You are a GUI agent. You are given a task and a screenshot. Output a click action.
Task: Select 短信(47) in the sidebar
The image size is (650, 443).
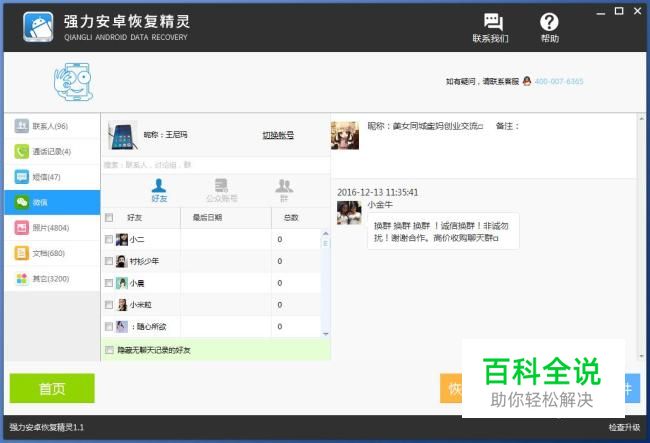coord(52,177)
